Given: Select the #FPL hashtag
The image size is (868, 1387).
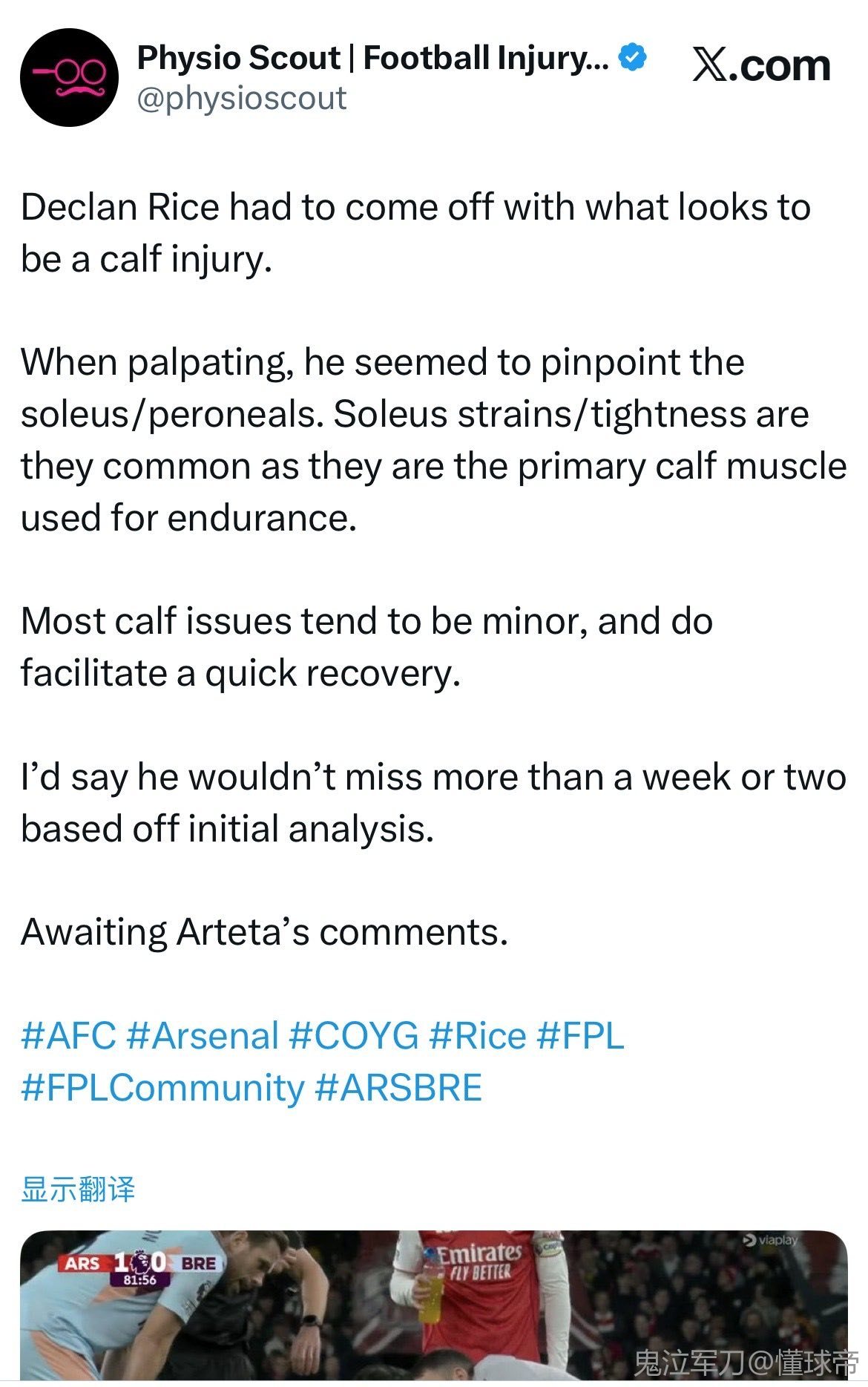Looking at the screenshot, I should click(580, 1036).
